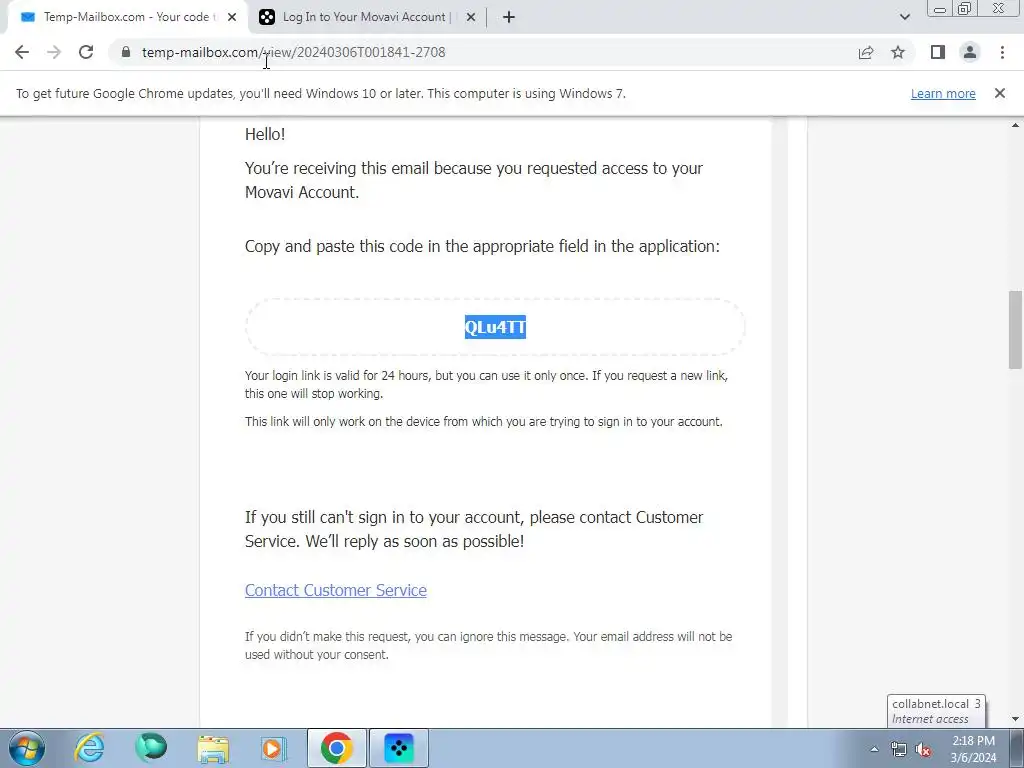Viewport: 1024px width, 768px height.
Task: Open the taskbar clock and date
Action: click(973, 749)
